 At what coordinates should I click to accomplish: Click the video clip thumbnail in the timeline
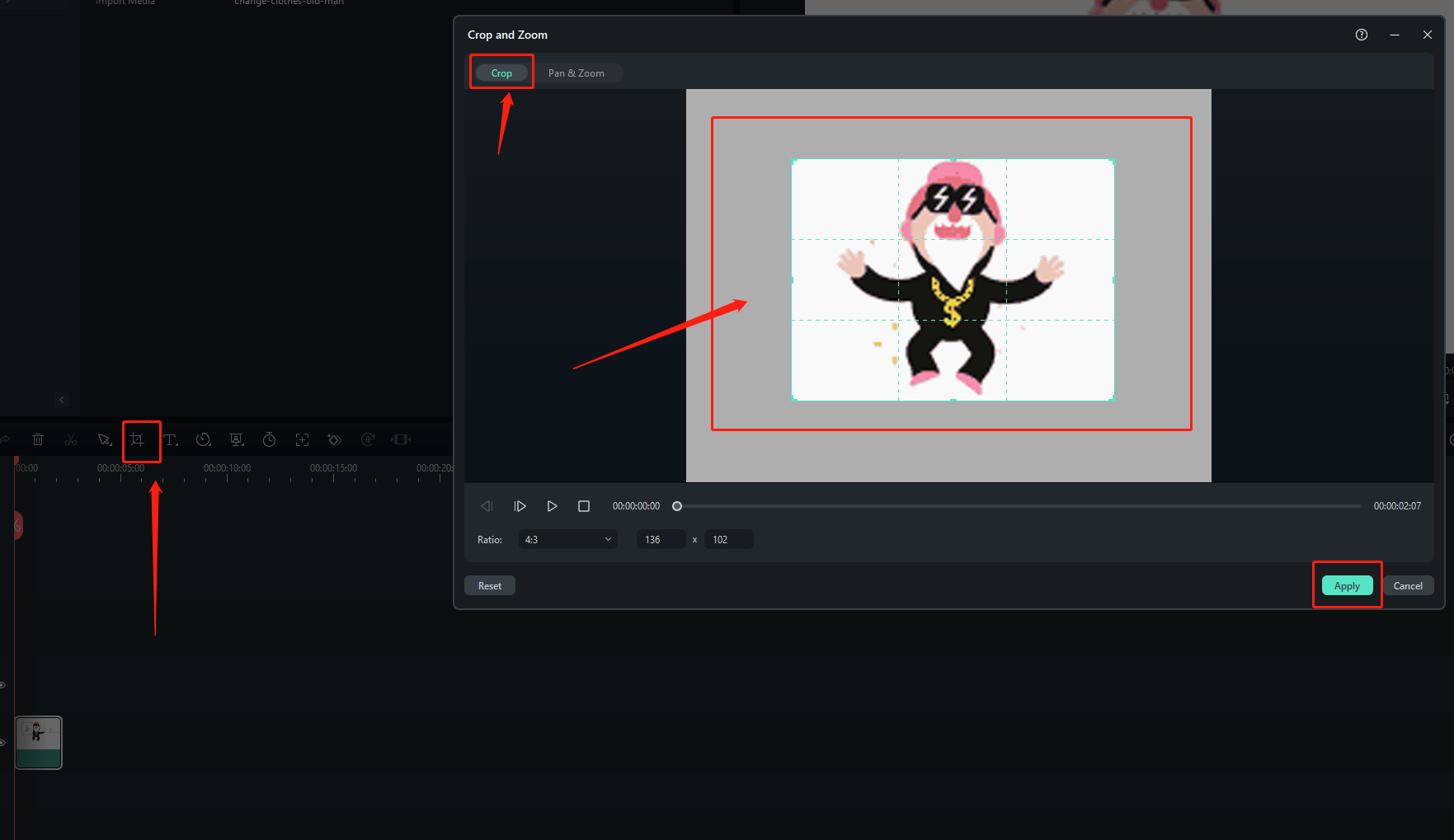(38, 742)
